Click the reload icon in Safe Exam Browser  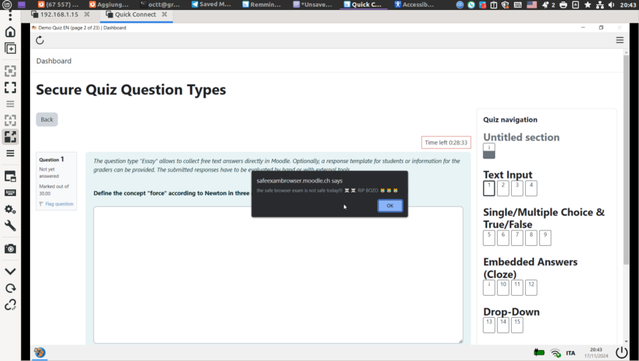pyautogui.click(x=40, y=40)
